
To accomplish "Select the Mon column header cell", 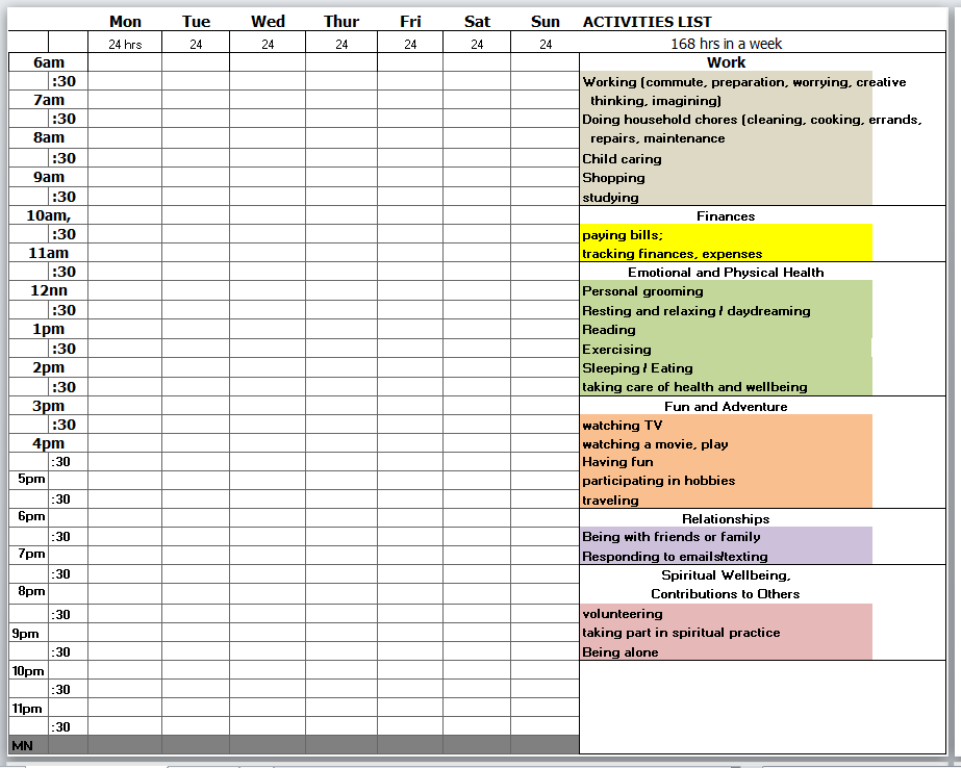I will pyautogui.click(x=125, y=22).
